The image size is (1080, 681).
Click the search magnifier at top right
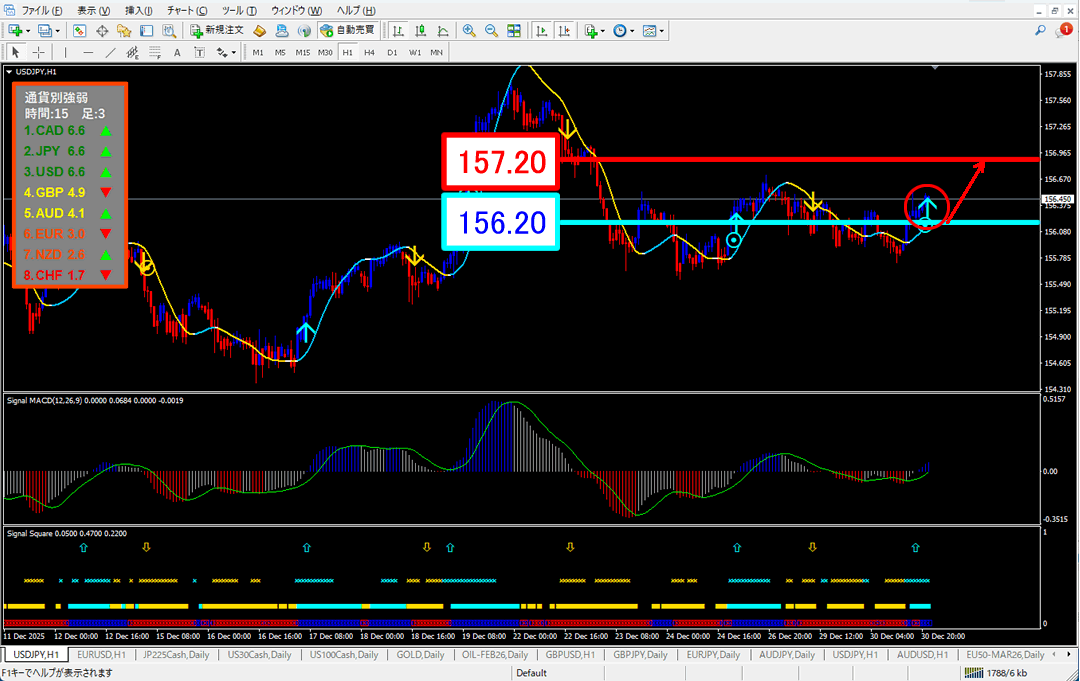pyautogui.click(x=1039, y=31)
